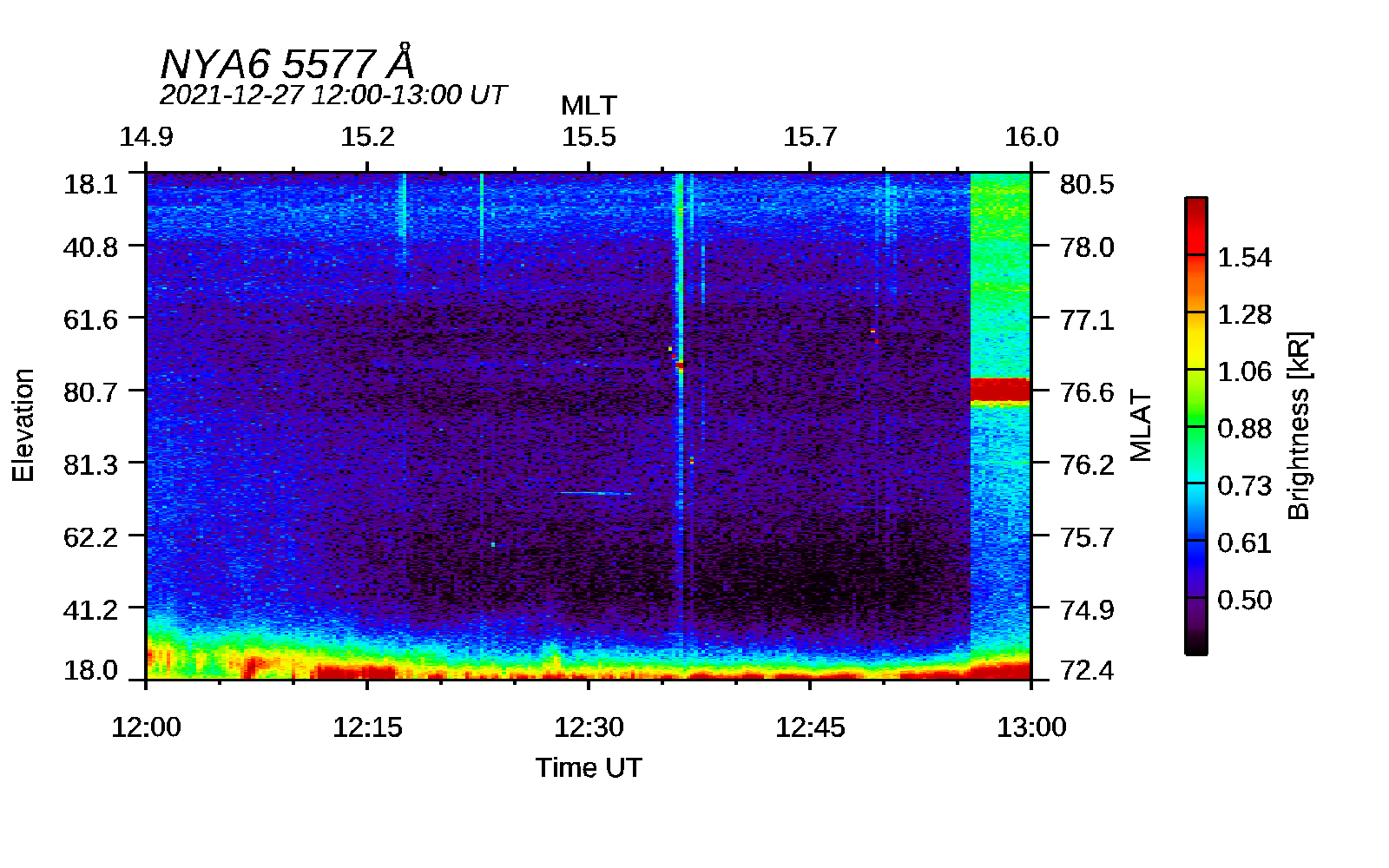The image size is (1389, 868).
Task: Click MLT tick label 15.7
Action: tap(810, 136)
